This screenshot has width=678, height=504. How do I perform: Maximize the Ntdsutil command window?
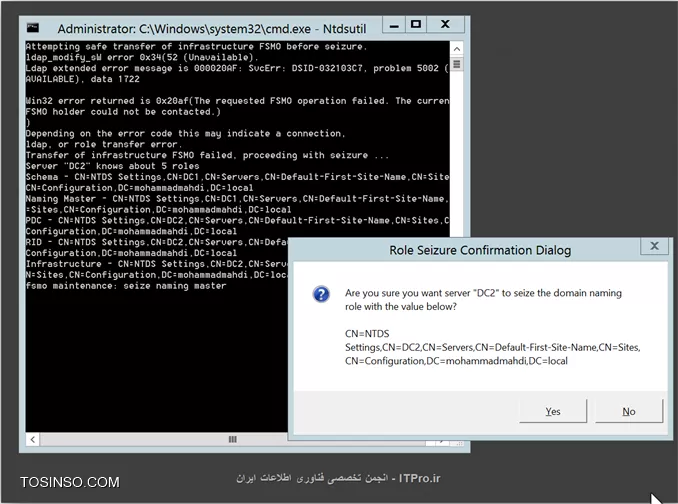[x=416, y=25]
